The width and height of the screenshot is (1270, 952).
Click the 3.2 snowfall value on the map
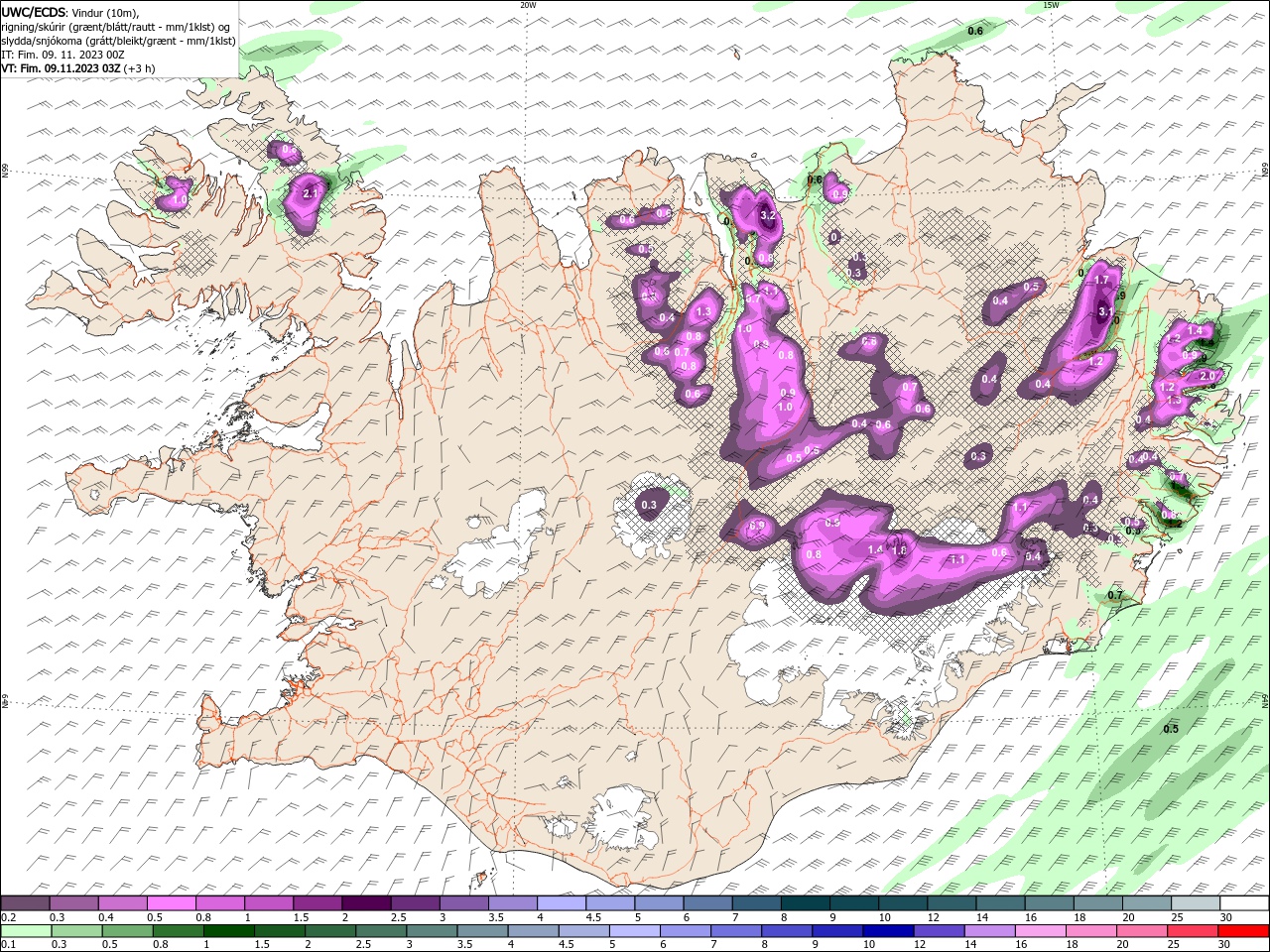(x=767, y=215)
